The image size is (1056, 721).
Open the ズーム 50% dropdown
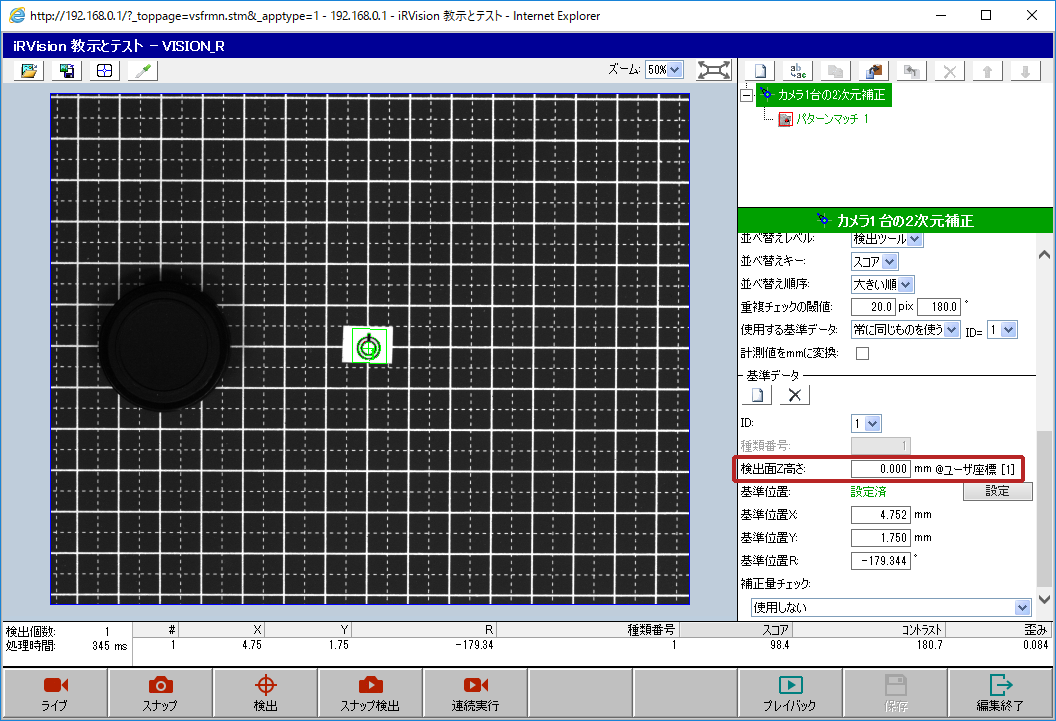[x=664, y=70]
